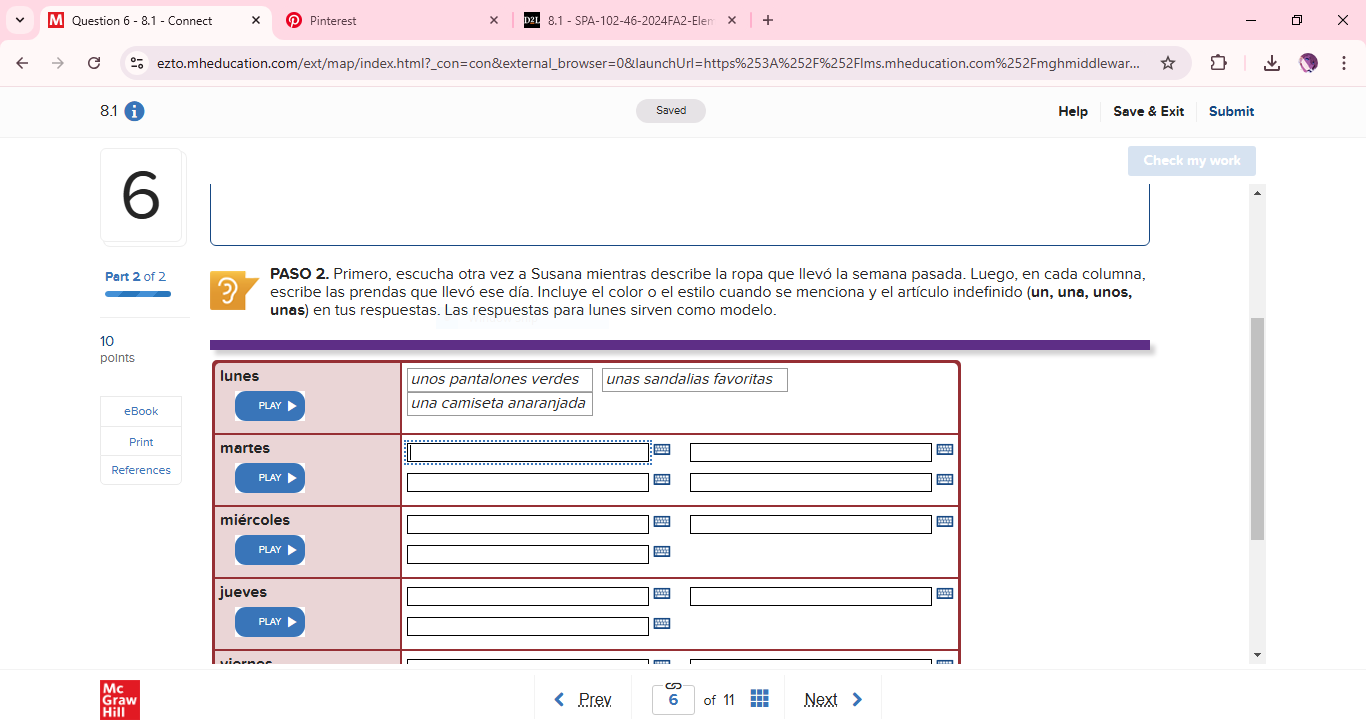Open the question grid navigator icon
Image resolution: width=1366 pixels, height=728 pixels.
pos(759,699)
